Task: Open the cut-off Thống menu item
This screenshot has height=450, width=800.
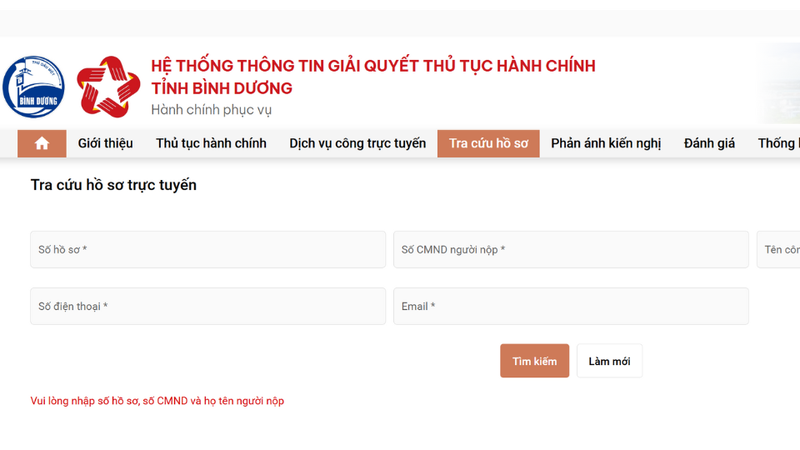Action: pyautogui.click(x=778, y=143)
